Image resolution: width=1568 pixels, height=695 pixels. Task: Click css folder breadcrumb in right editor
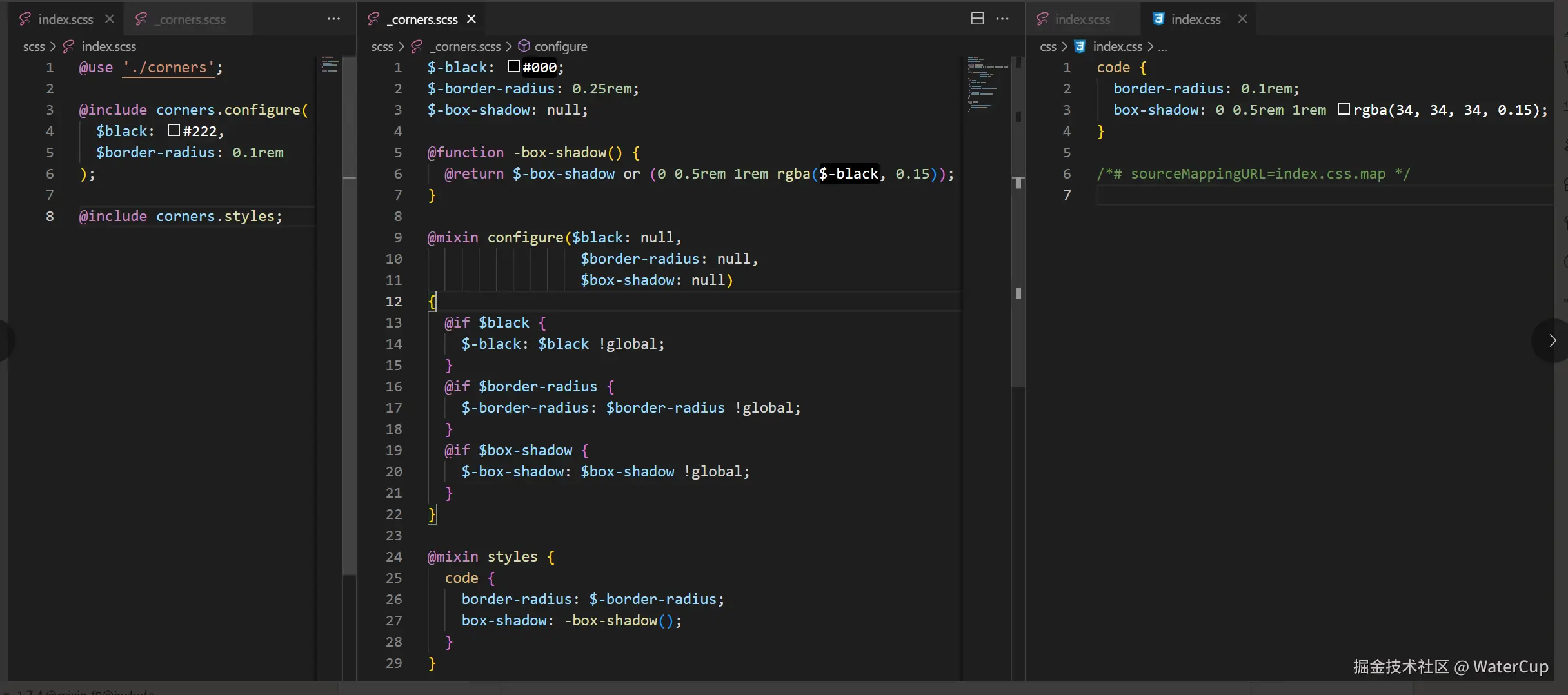click(1048, 46)
